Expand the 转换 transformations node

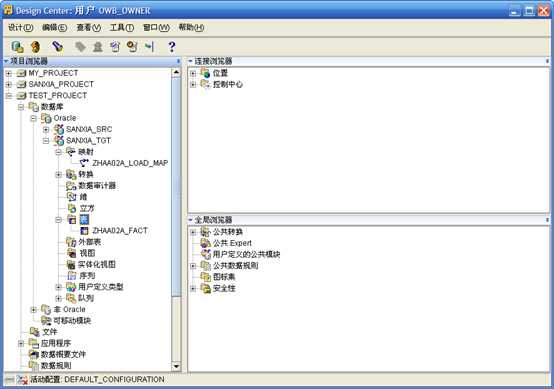click(x=58, y=175)
